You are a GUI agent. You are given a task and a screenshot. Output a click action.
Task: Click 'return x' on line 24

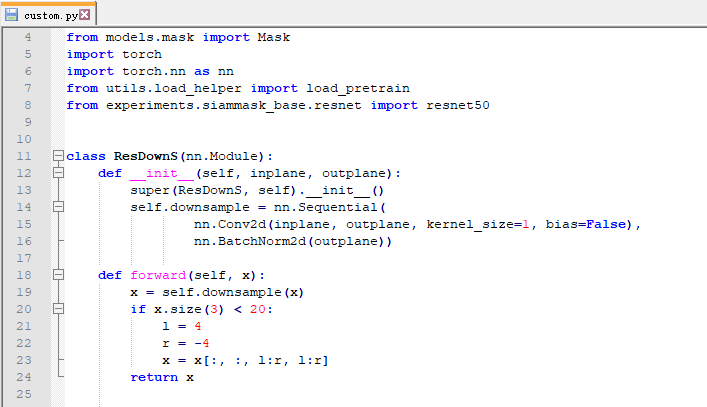(x=162, y=378)
